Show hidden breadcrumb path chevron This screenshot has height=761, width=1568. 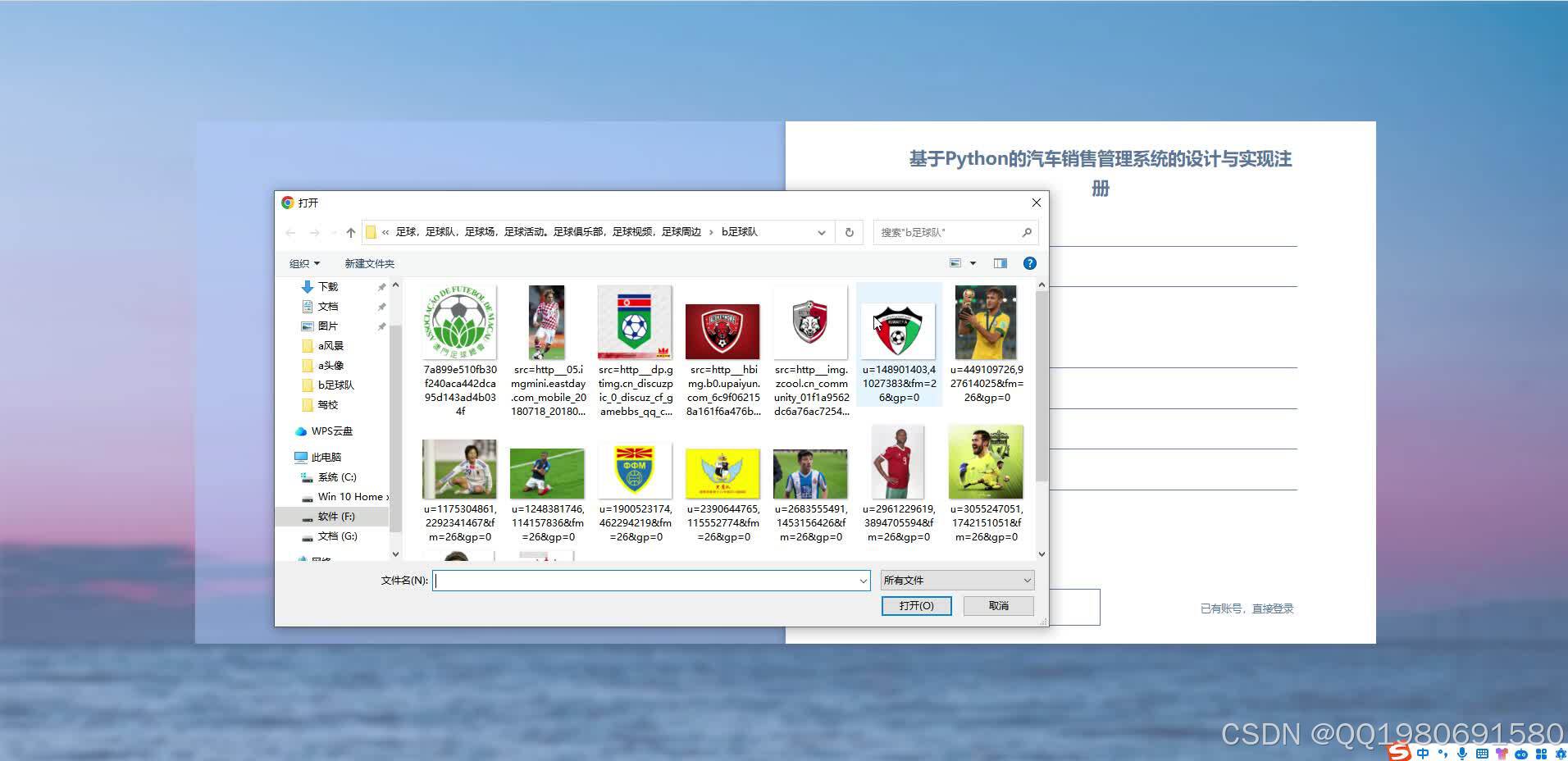385,232
